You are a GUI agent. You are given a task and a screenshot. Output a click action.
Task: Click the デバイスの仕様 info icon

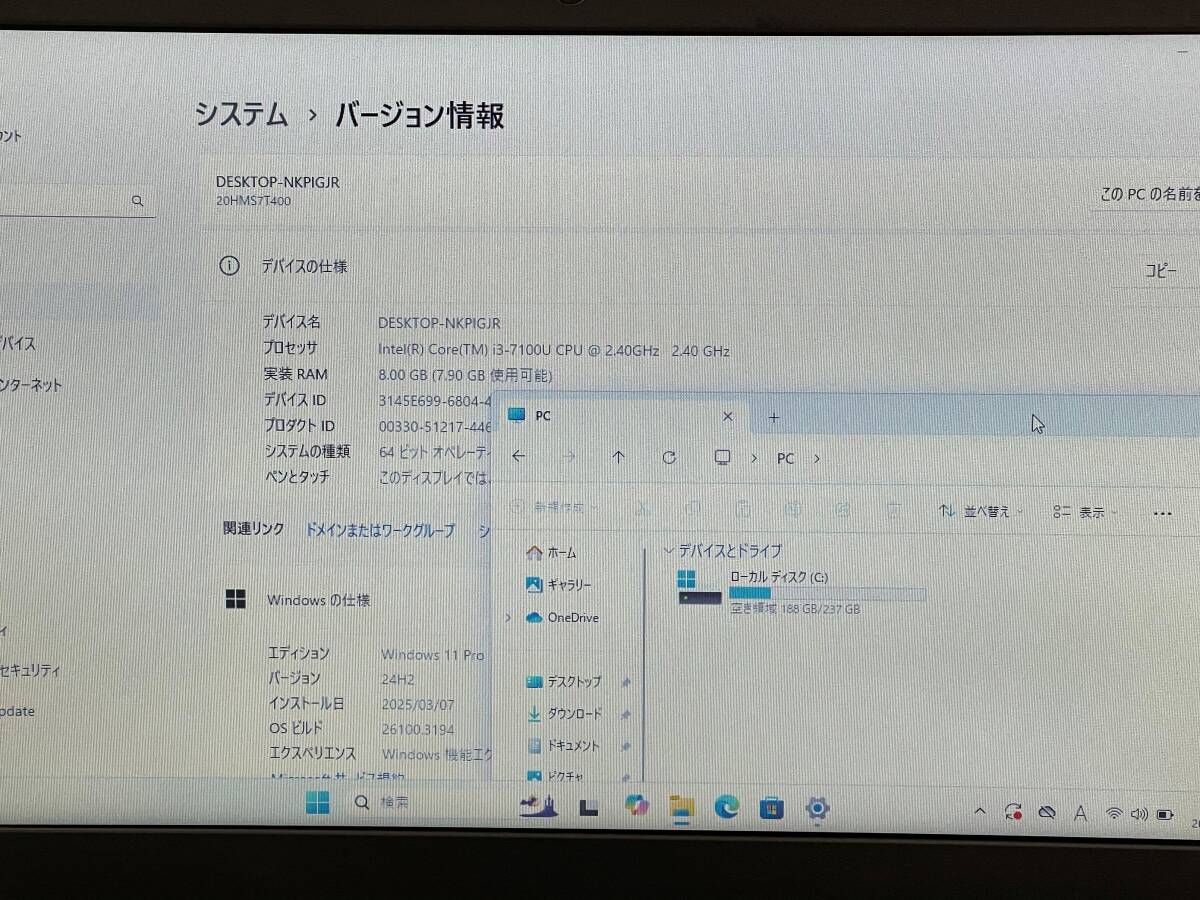pyautogui.click(x=229, y=266)
